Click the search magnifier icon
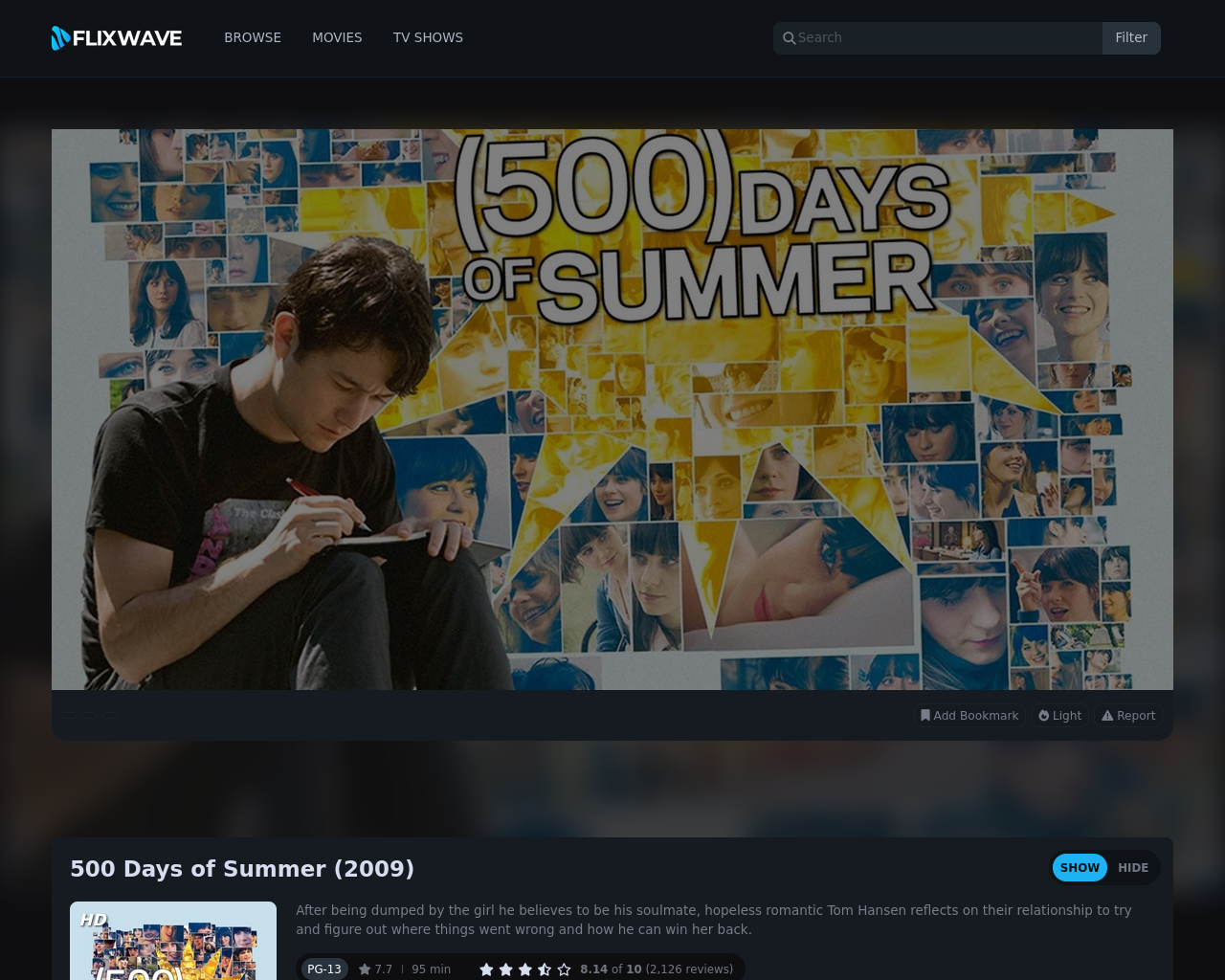Screen dimensions: 1225x980 coord(789,38)
